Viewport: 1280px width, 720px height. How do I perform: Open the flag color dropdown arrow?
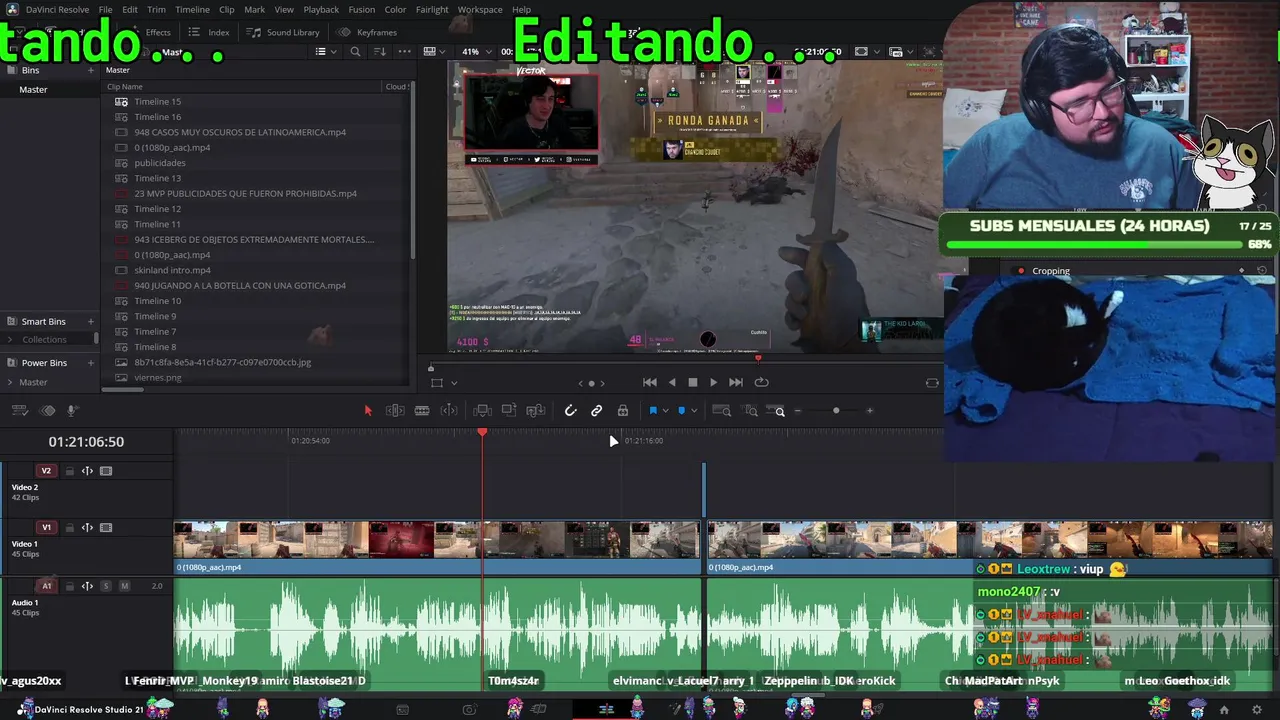point(666,411)
